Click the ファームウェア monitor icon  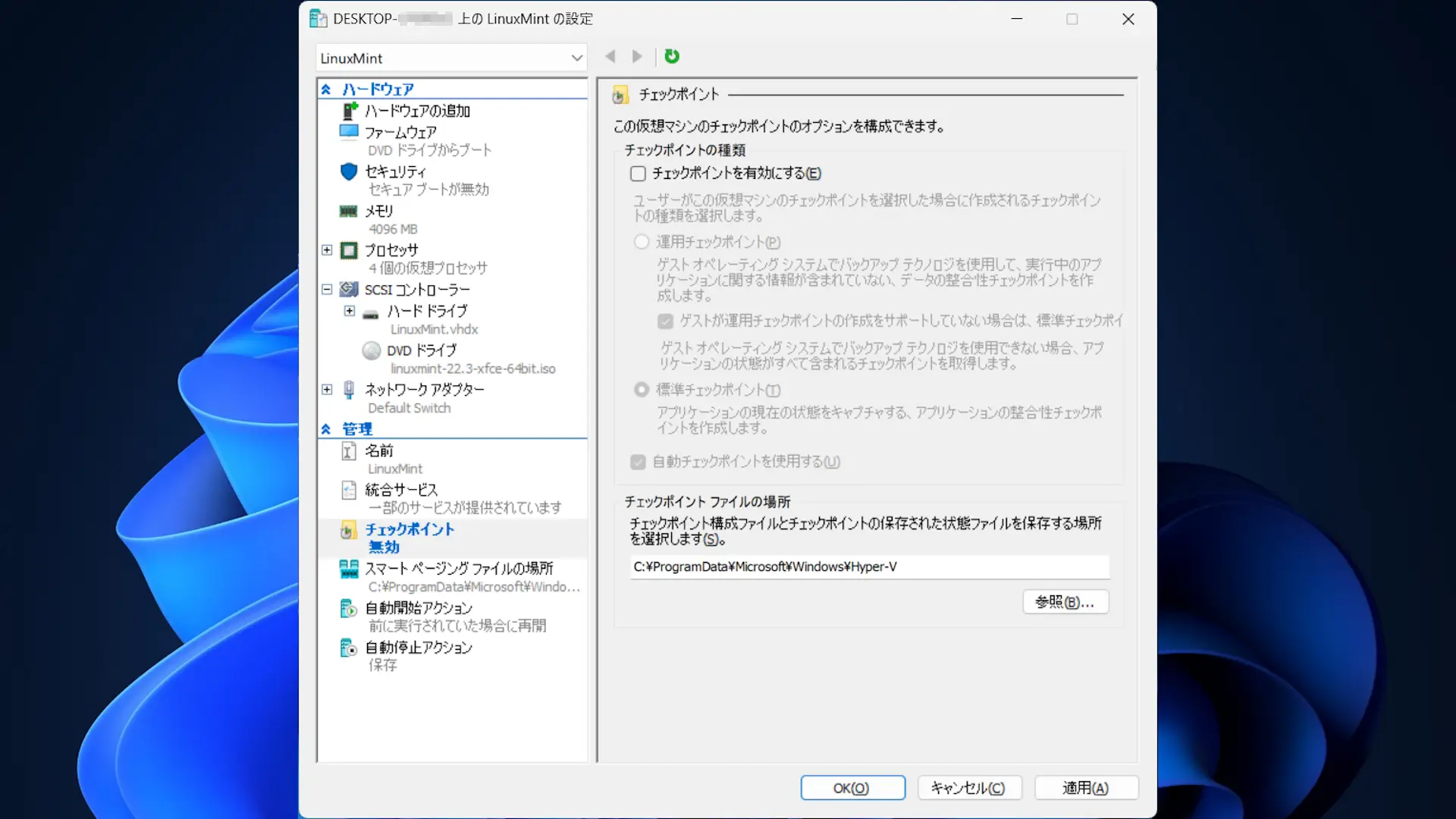pyautogui.click(x=349, y=131)
